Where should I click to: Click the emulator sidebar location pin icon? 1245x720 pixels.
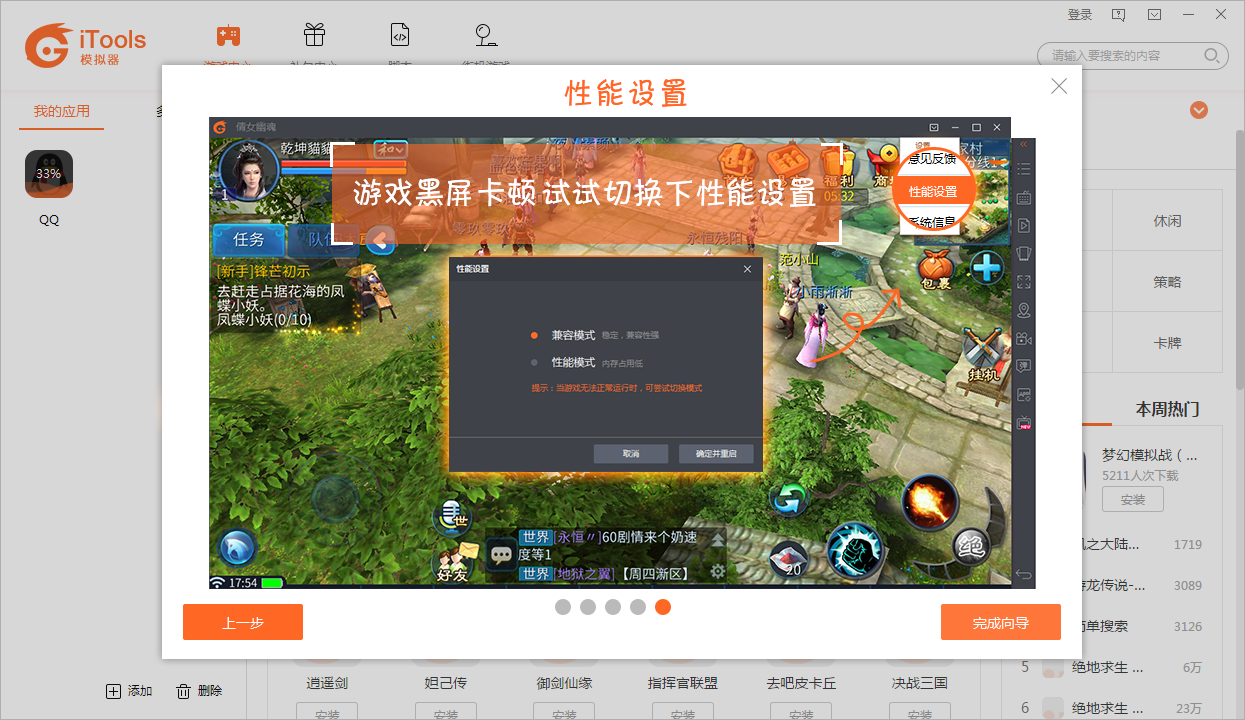pyautogui.click(x=1023, y=311)
